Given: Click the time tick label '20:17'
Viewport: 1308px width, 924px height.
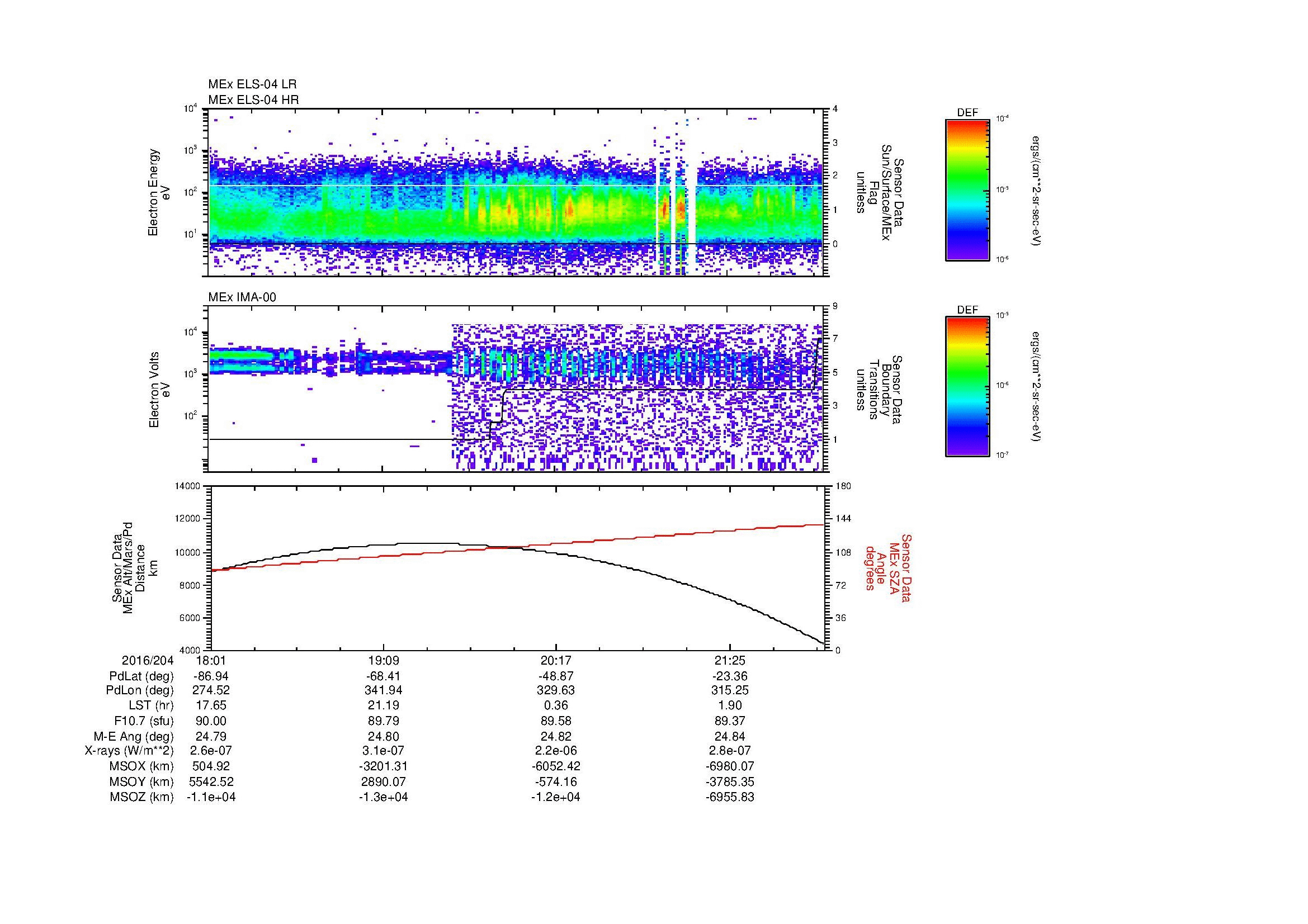Looking at the screenshot, I should click(556, 660).
